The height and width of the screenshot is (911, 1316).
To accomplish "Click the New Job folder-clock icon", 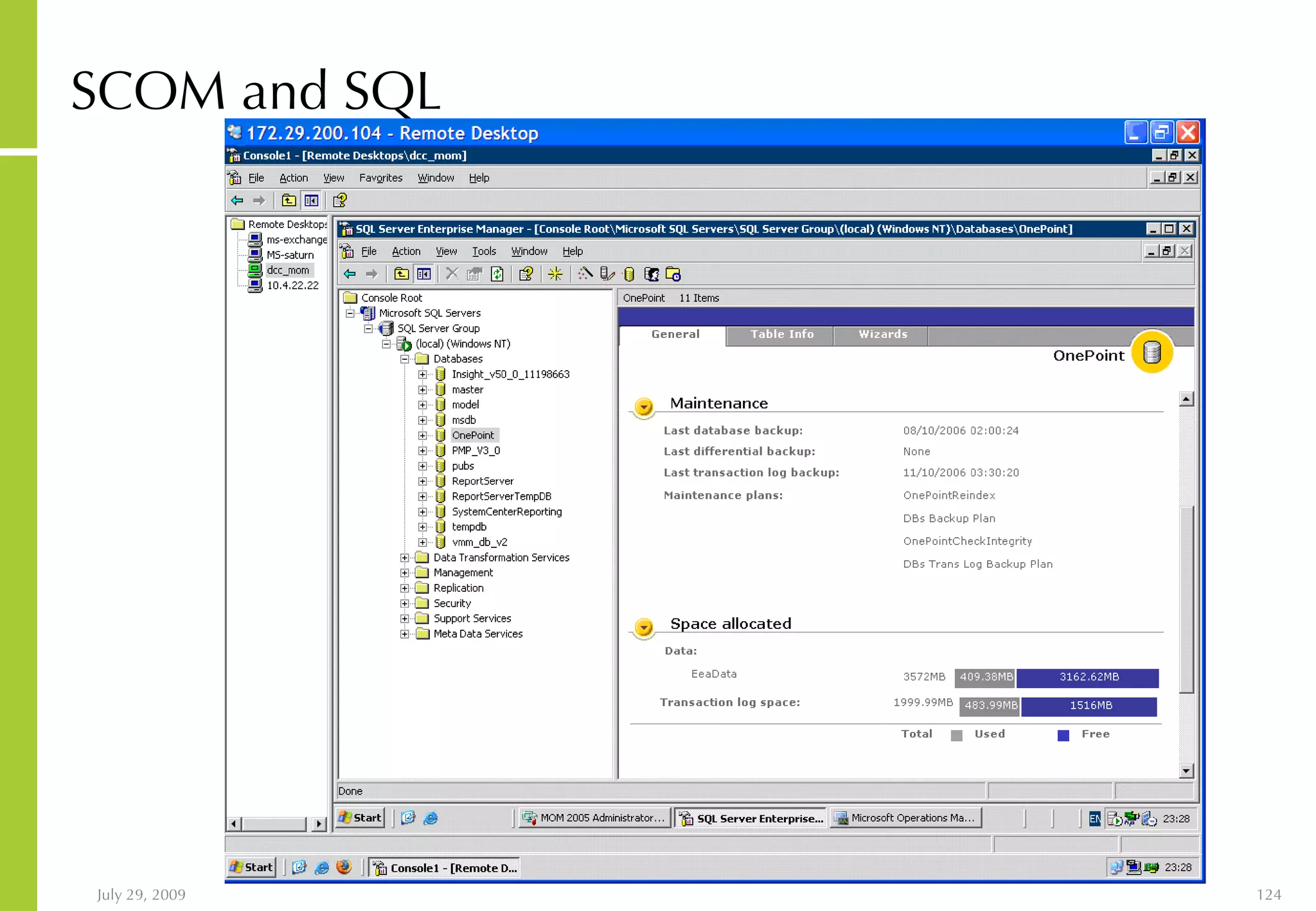I will [673, 274].
